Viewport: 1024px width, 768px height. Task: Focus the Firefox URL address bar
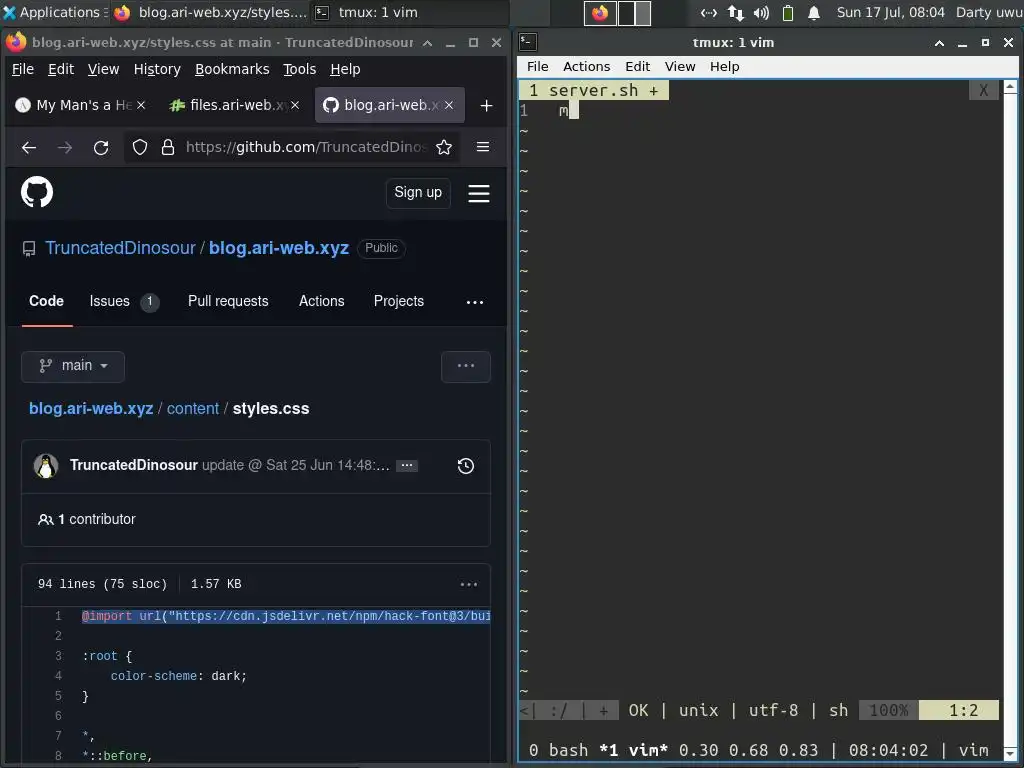click(306, 148)
